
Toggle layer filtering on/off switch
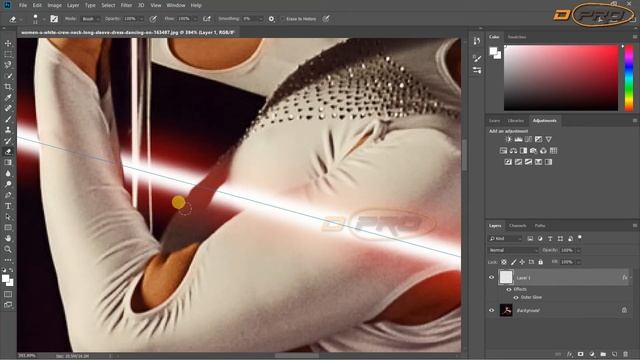[x=580, y=238]
